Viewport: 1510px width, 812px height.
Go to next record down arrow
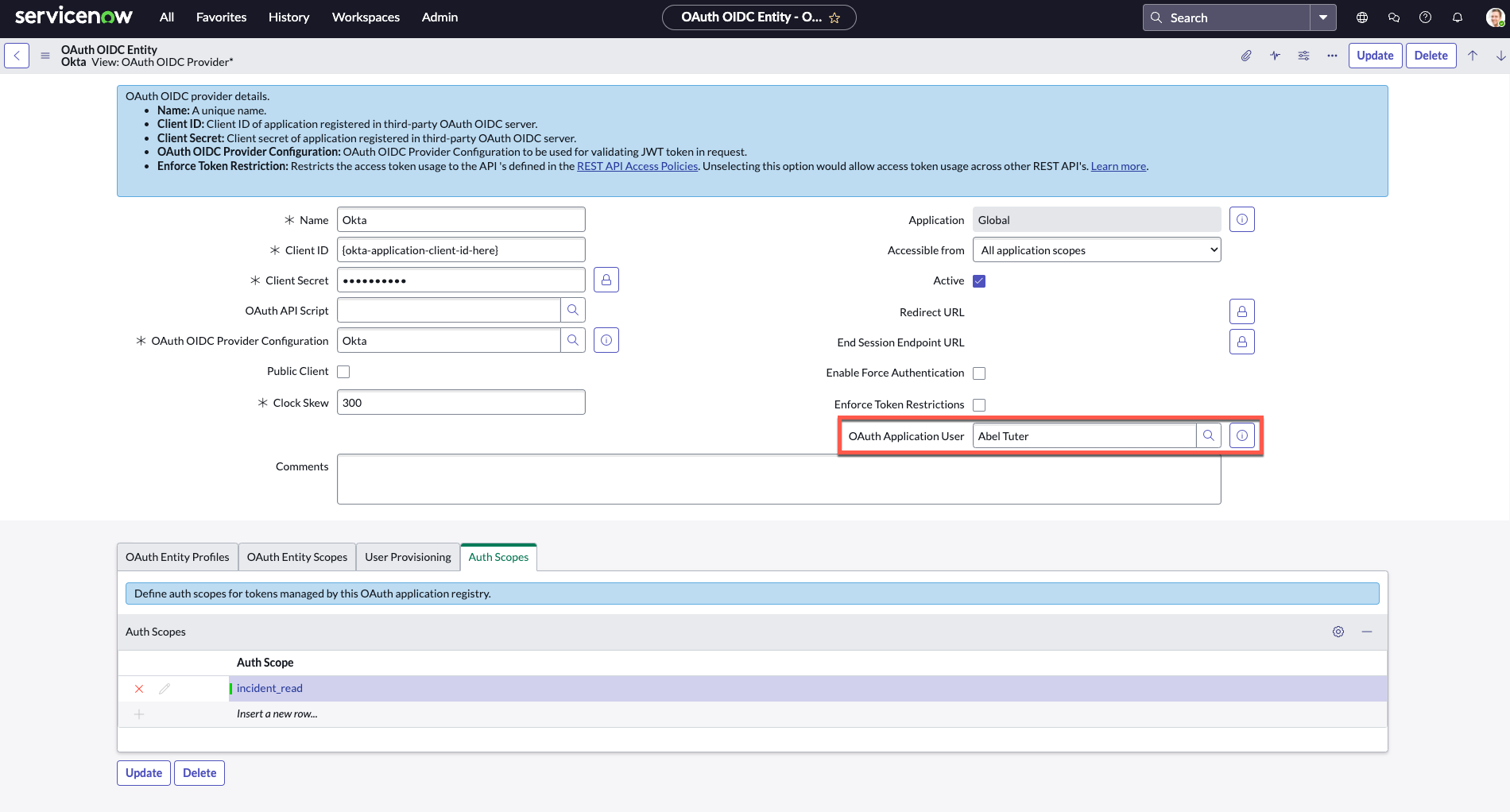click(x=1500, y=56)
